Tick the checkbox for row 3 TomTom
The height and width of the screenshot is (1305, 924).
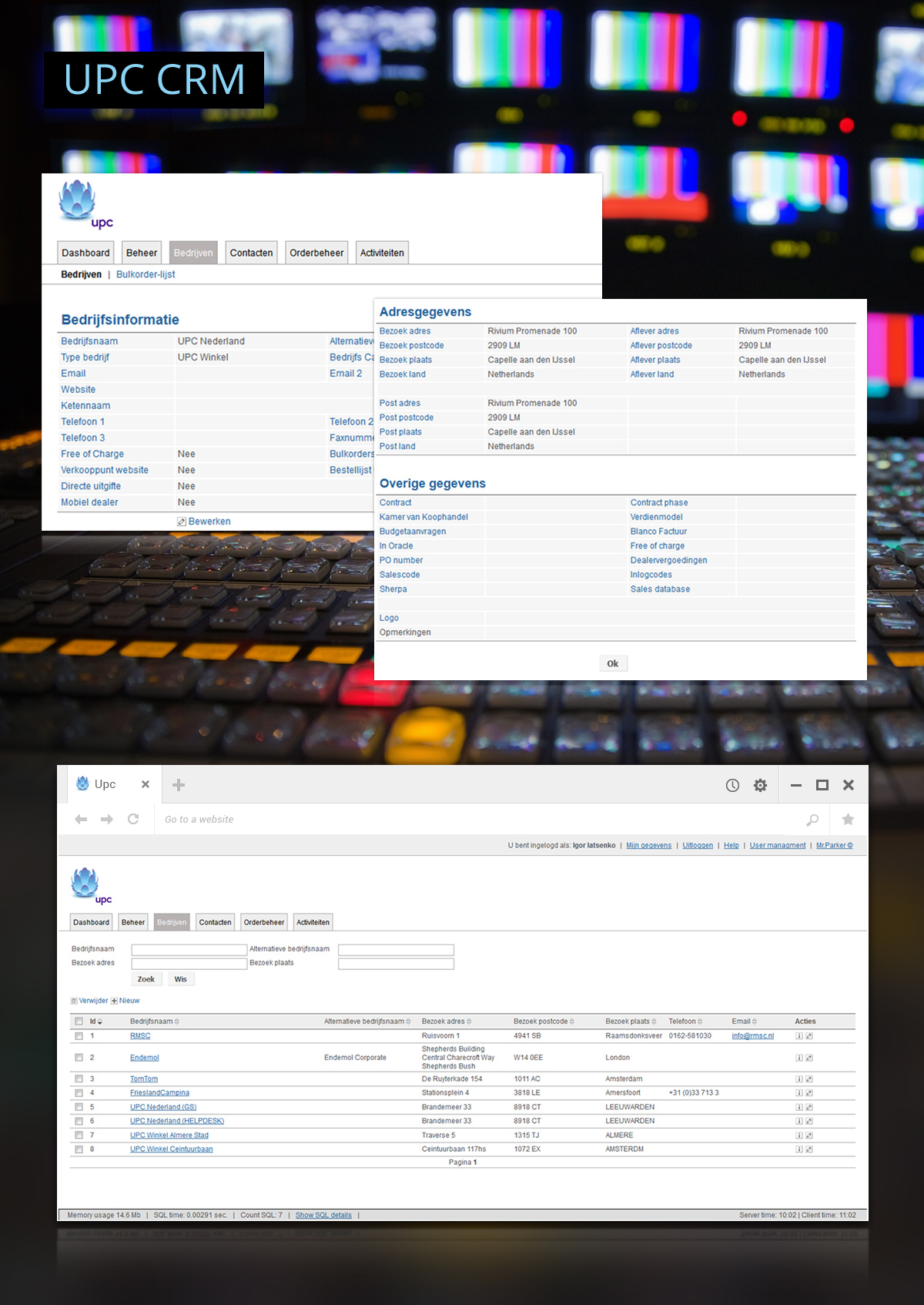pyautogui.click(x=79, y=1079)
